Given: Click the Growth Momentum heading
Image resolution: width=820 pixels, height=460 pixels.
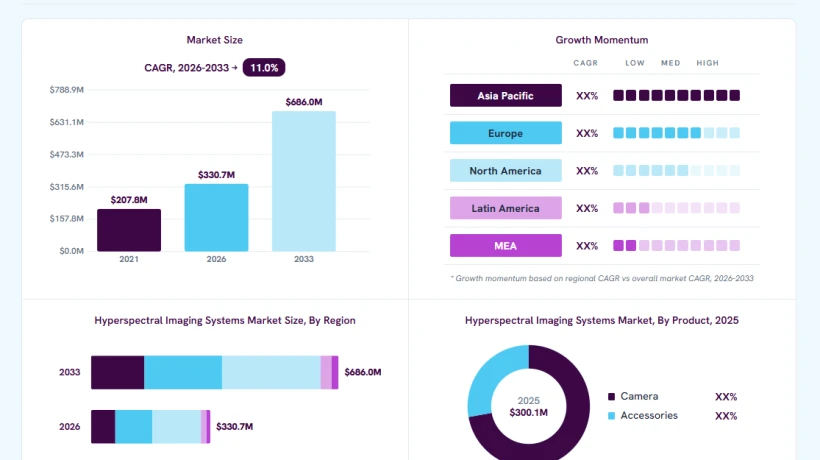Looking at the screenshot, I should point(601,40).
